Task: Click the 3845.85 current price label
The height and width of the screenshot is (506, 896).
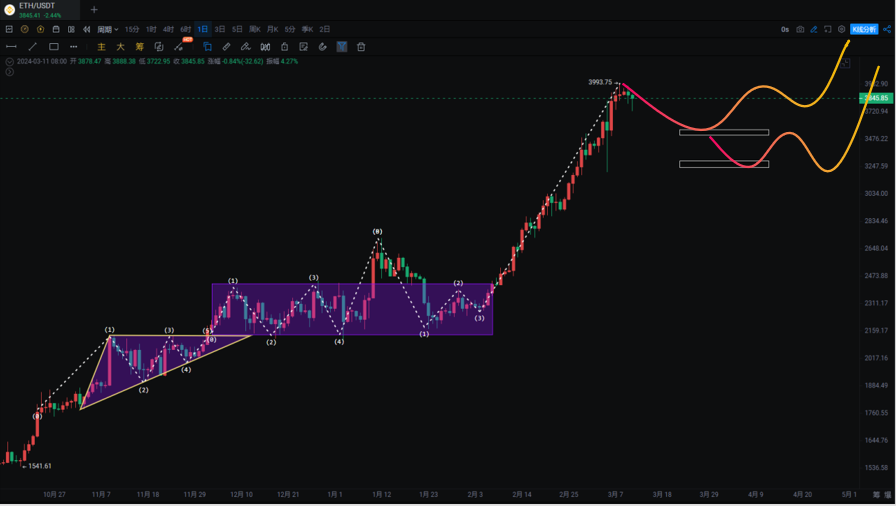Action: [x=876, y=98]
